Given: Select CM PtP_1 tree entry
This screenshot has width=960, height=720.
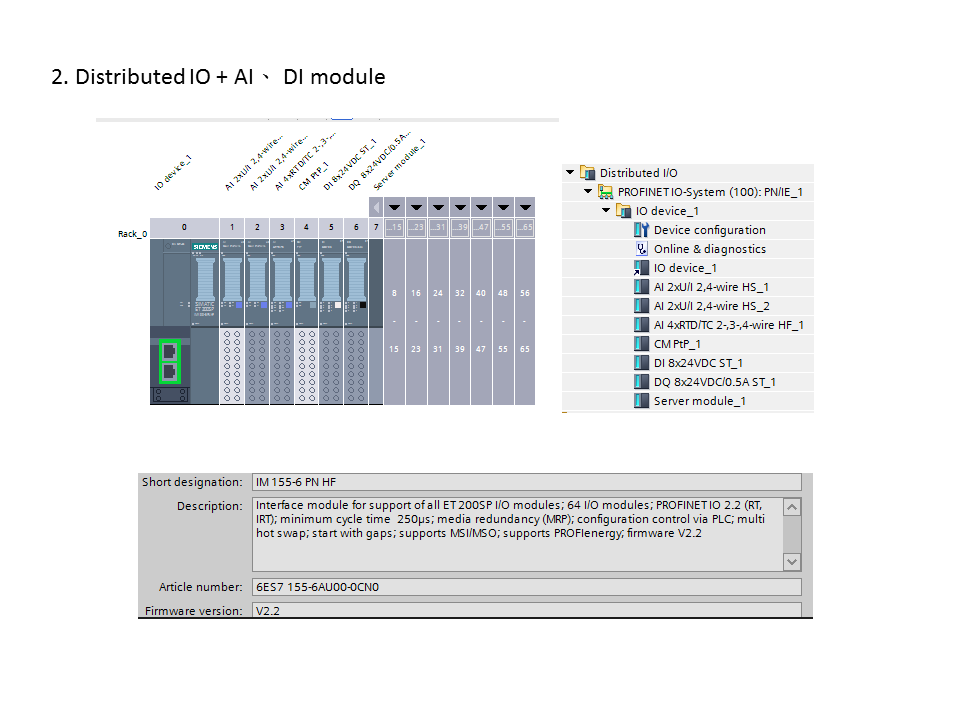Looking at the screenshot, I should [677, 343].
